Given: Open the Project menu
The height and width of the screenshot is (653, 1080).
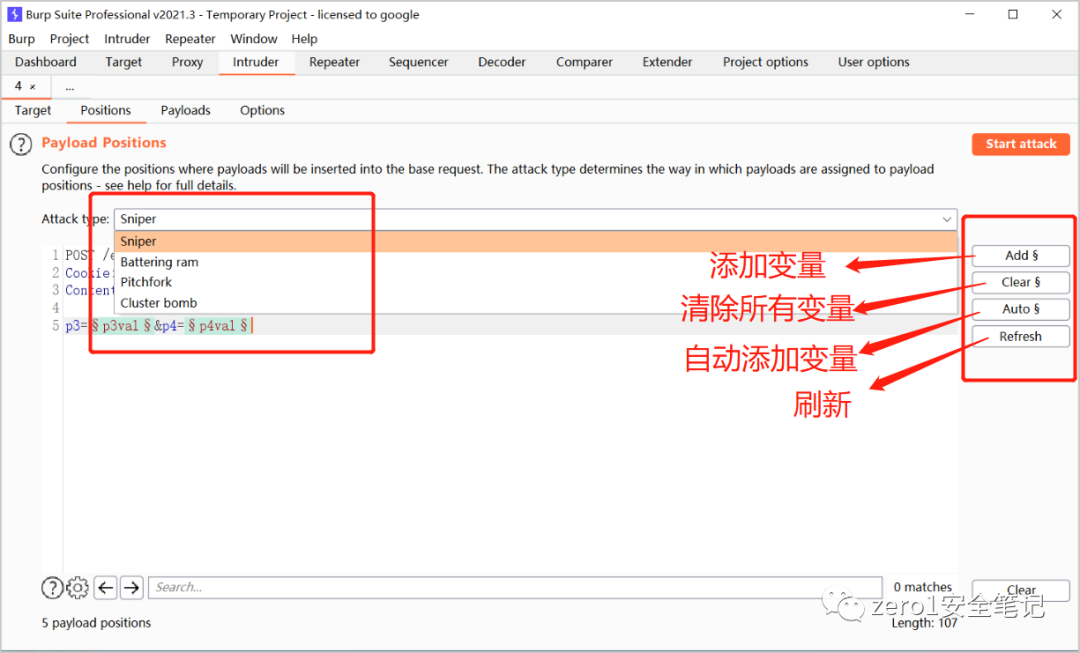Looking at the screenshot, I should click(69, 39).
